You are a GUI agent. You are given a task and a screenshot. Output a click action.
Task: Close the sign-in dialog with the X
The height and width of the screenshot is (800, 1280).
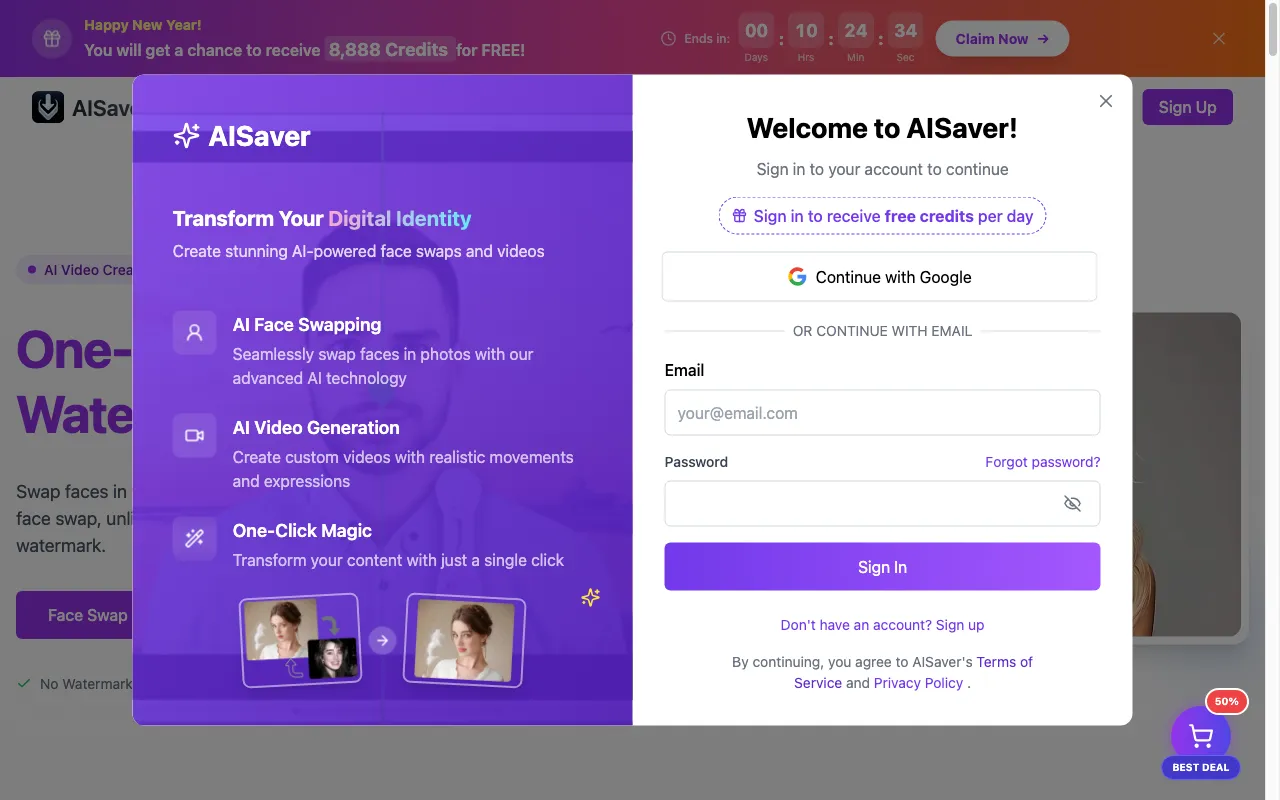pos(1105,101)
